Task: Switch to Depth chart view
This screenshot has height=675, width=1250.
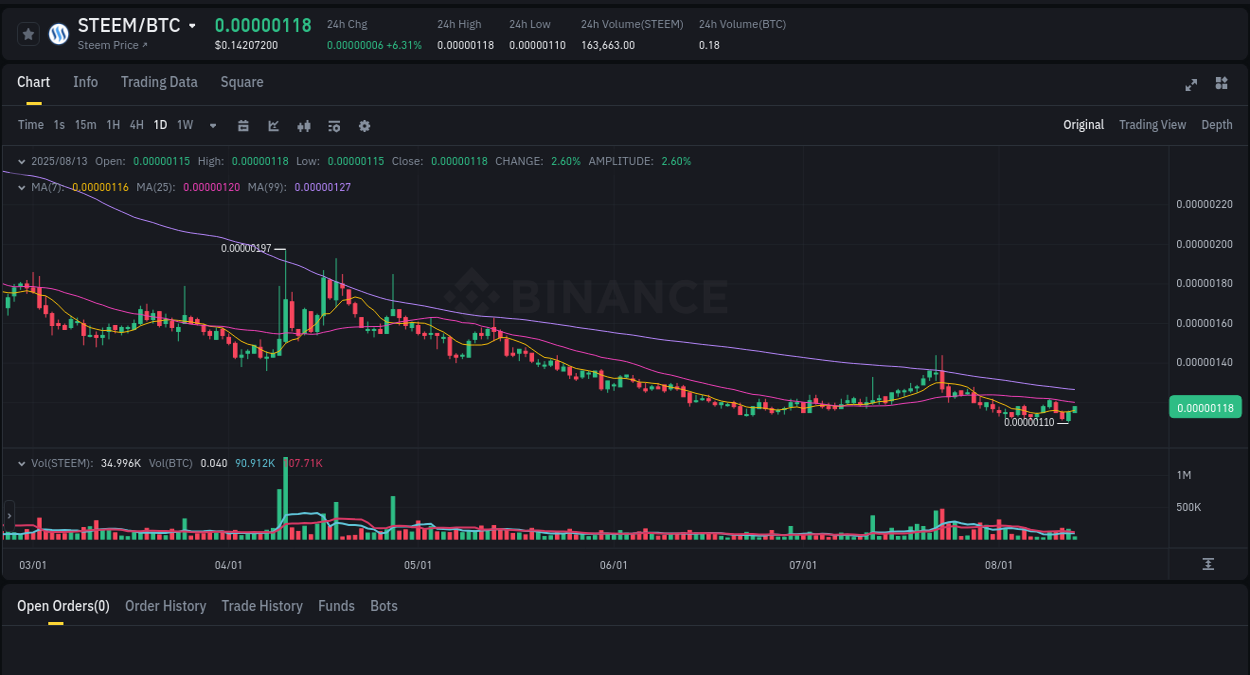Action: click(x=1217, y=125)
